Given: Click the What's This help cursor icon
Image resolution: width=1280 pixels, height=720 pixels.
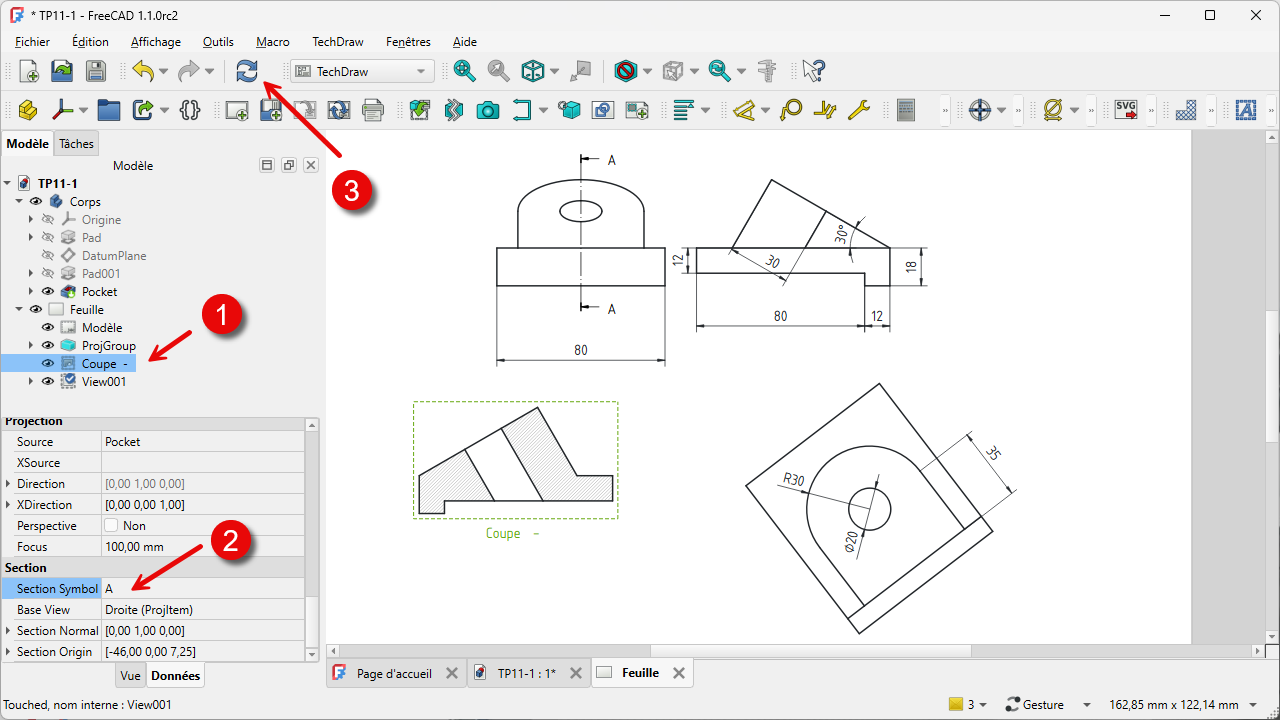Looking at the screenshot, I should pos(814,71).
